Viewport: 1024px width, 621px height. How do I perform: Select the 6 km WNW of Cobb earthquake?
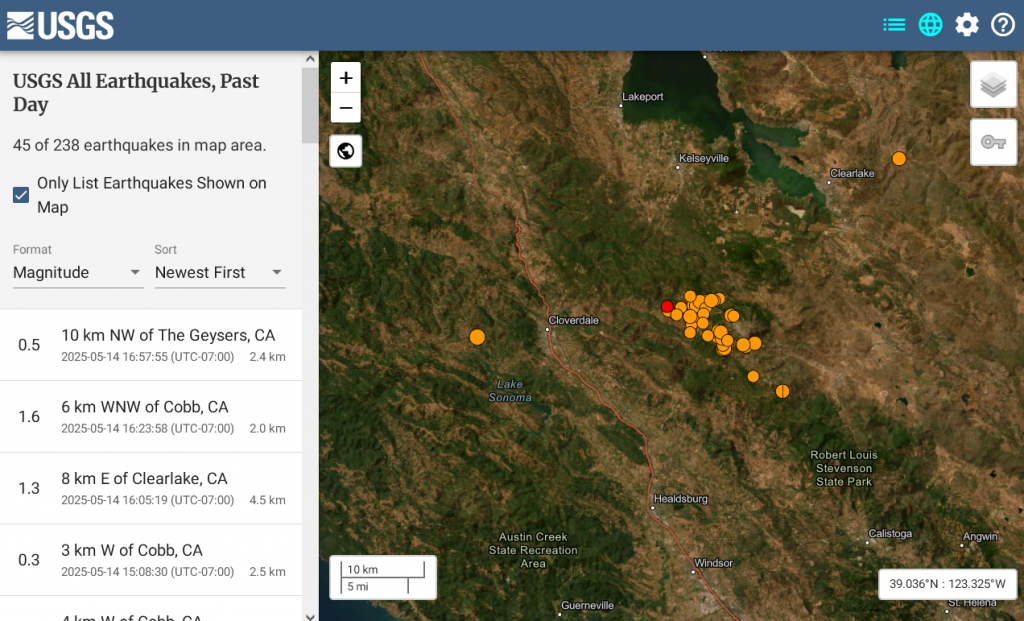[x=151, y=417]
